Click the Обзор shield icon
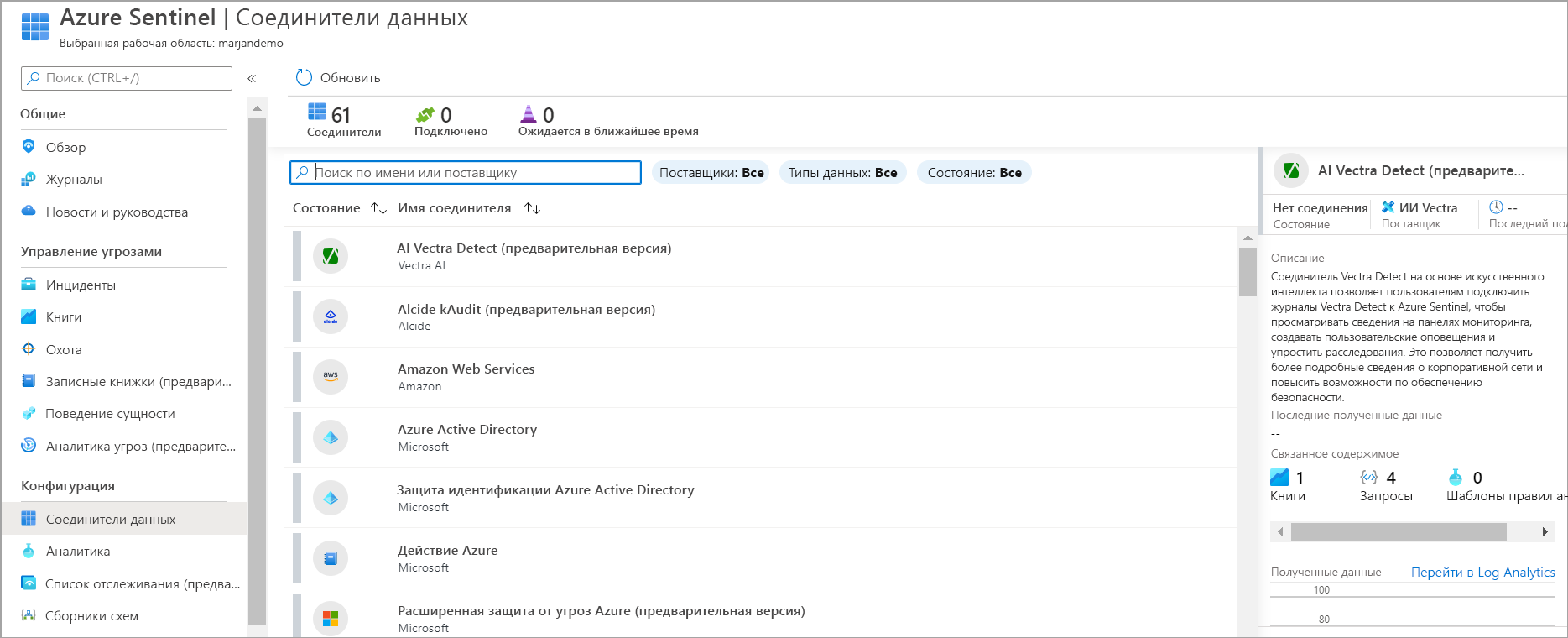 point(29,146)
